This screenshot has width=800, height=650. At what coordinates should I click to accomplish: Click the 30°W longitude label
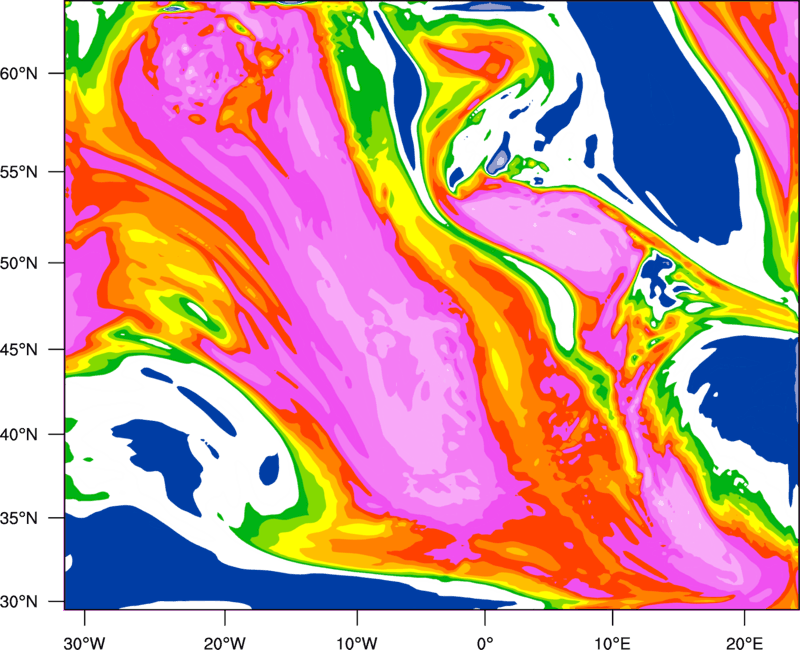(x=85, y=643)
